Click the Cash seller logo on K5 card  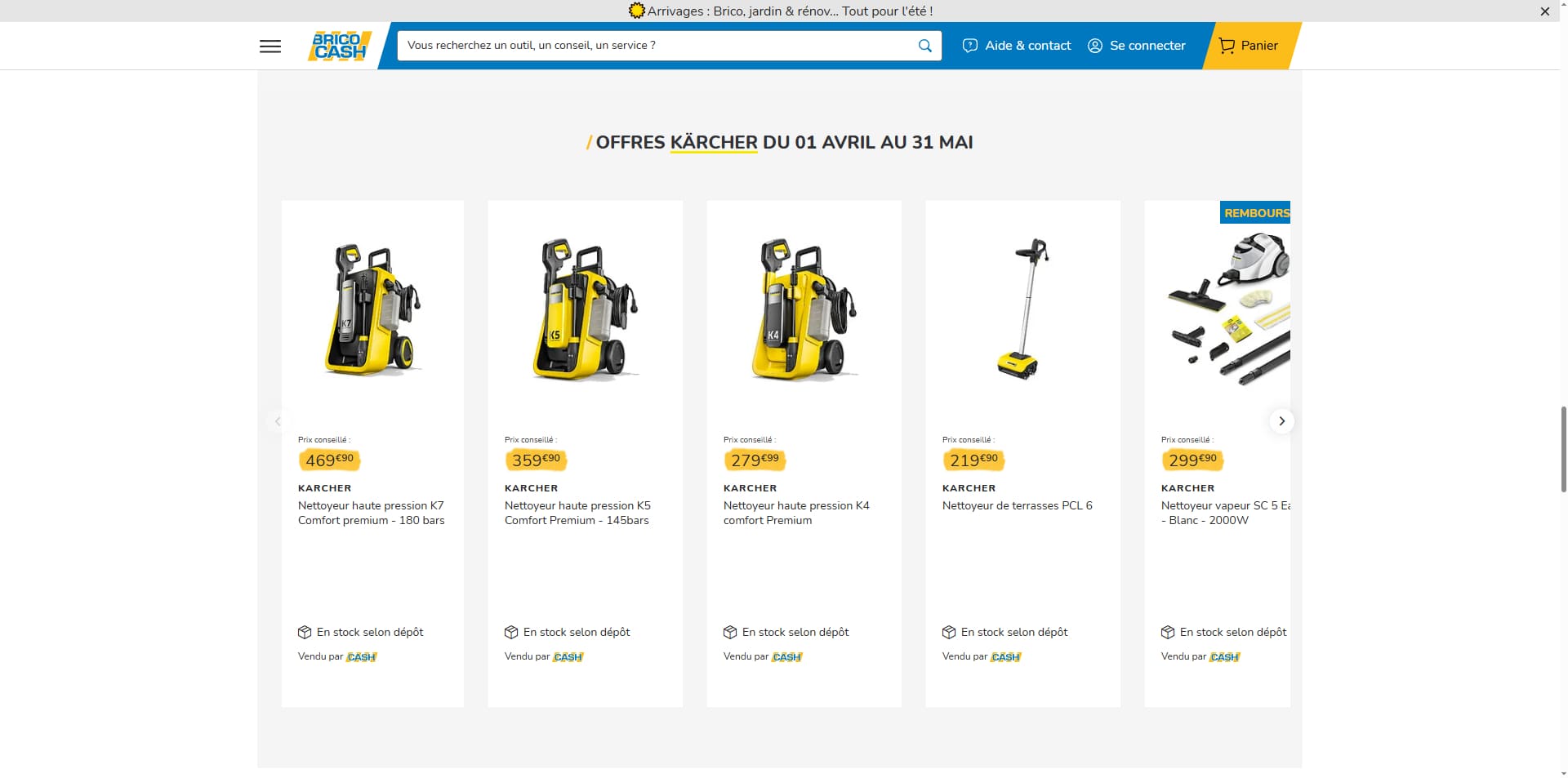tap(568, 656)
